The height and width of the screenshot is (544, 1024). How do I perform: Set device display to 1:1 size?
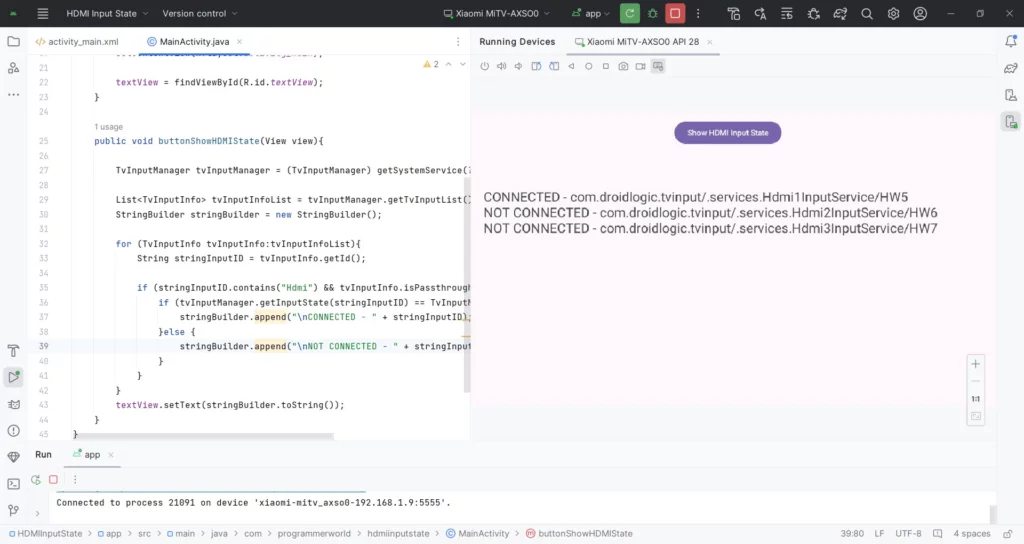[976, 398]
